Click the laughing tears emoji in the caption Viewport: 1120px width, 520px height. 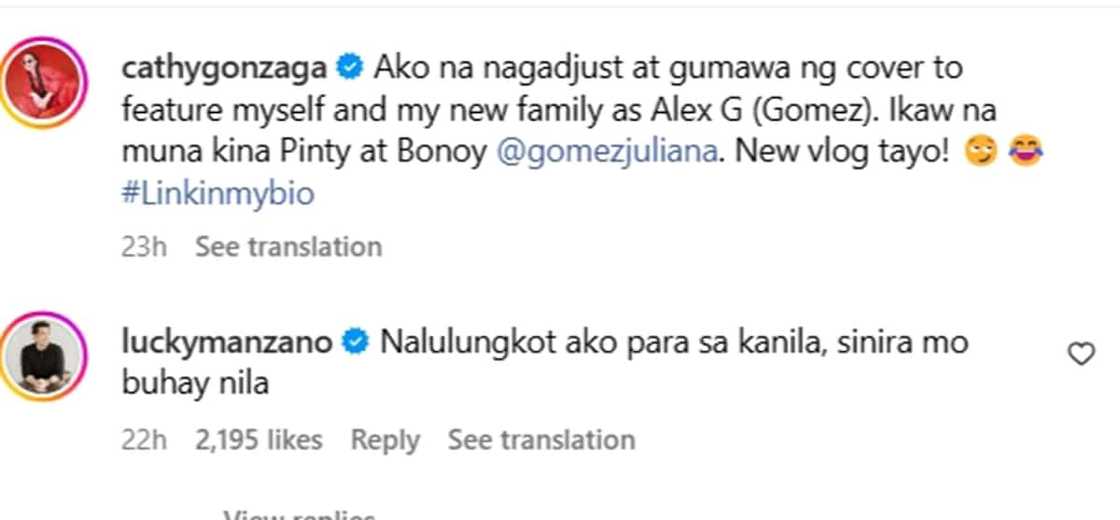[x=1026, y=154]
